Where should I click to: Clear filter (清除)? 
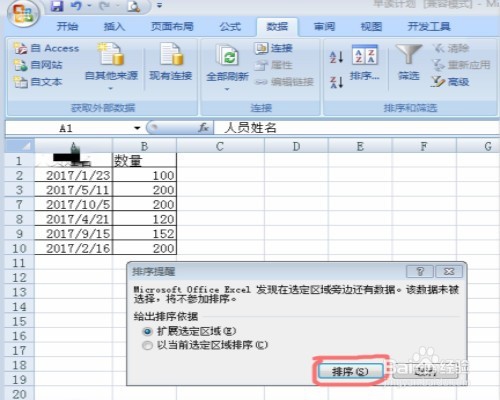(451, 48)
